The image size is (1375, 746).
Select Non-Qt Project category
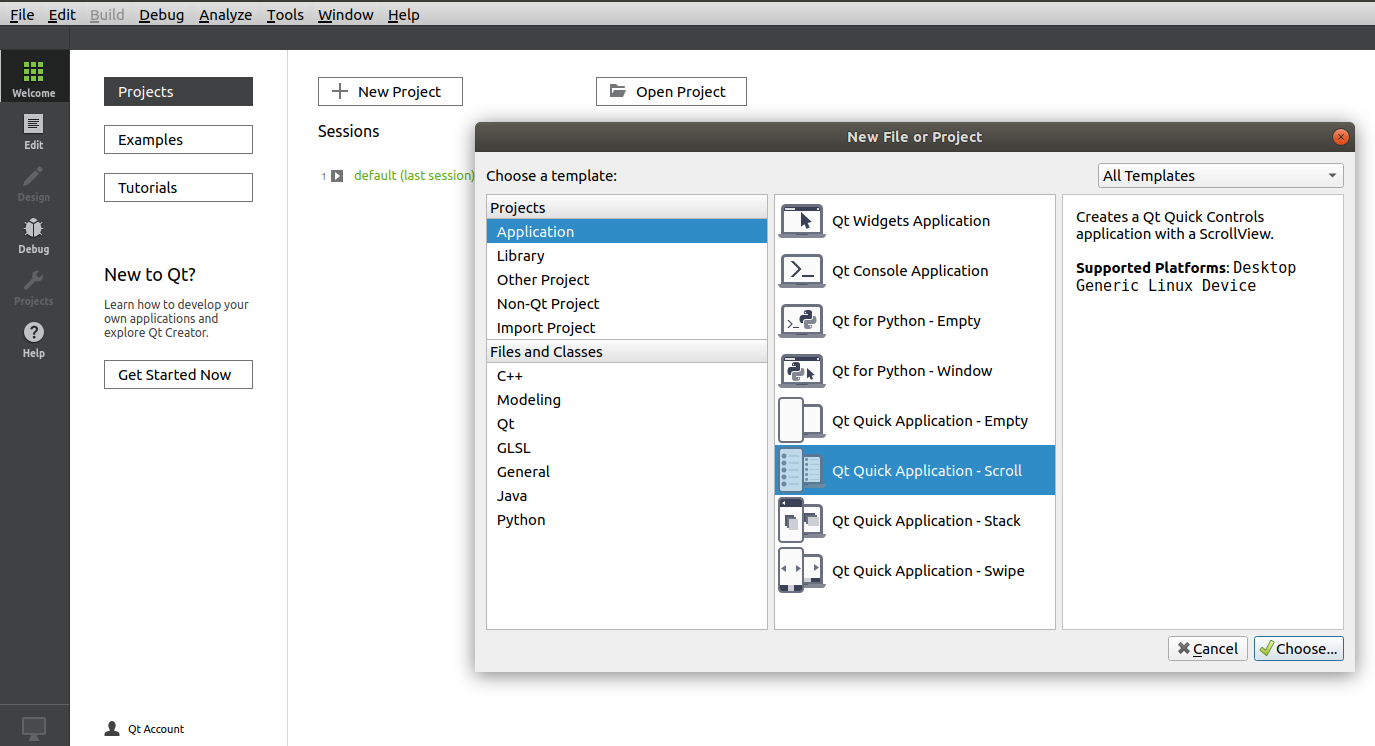[x=627, y=304]
